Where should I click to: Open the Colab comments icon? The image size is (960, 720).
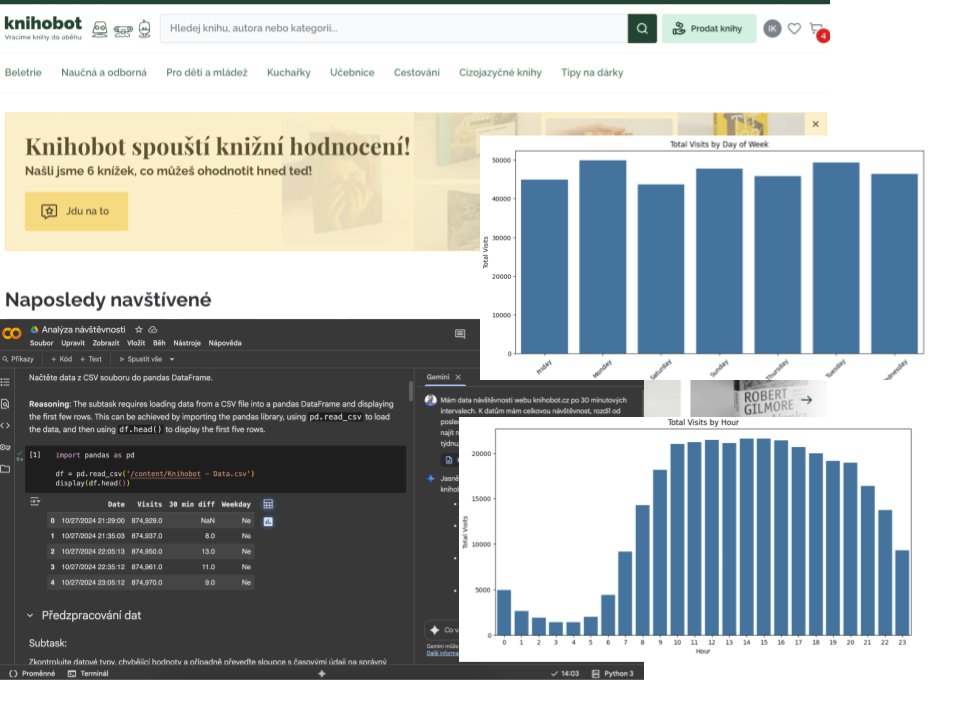460,334
